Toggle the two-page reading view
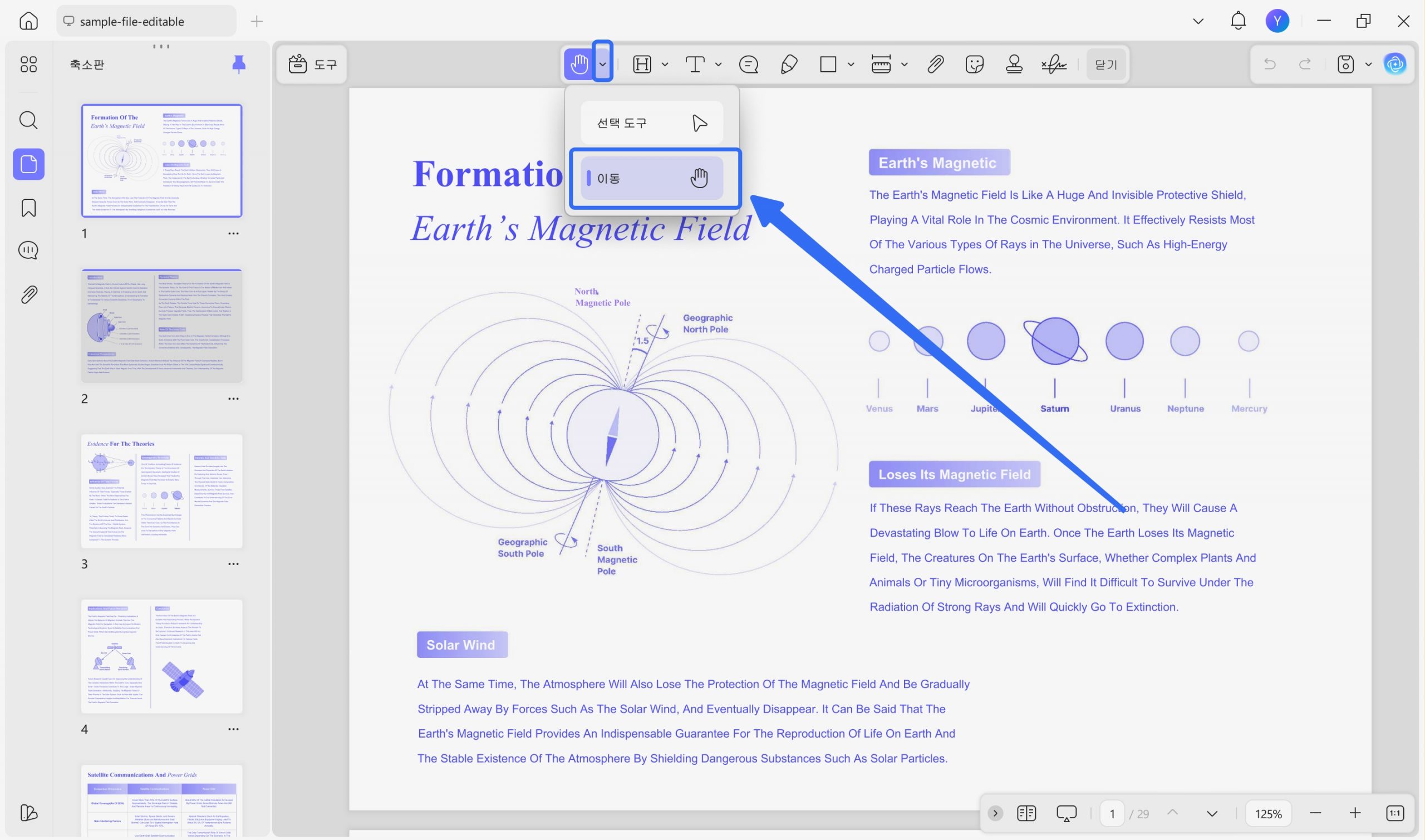Screen dimensions: 1425x840 click(x=1026, y=813)
